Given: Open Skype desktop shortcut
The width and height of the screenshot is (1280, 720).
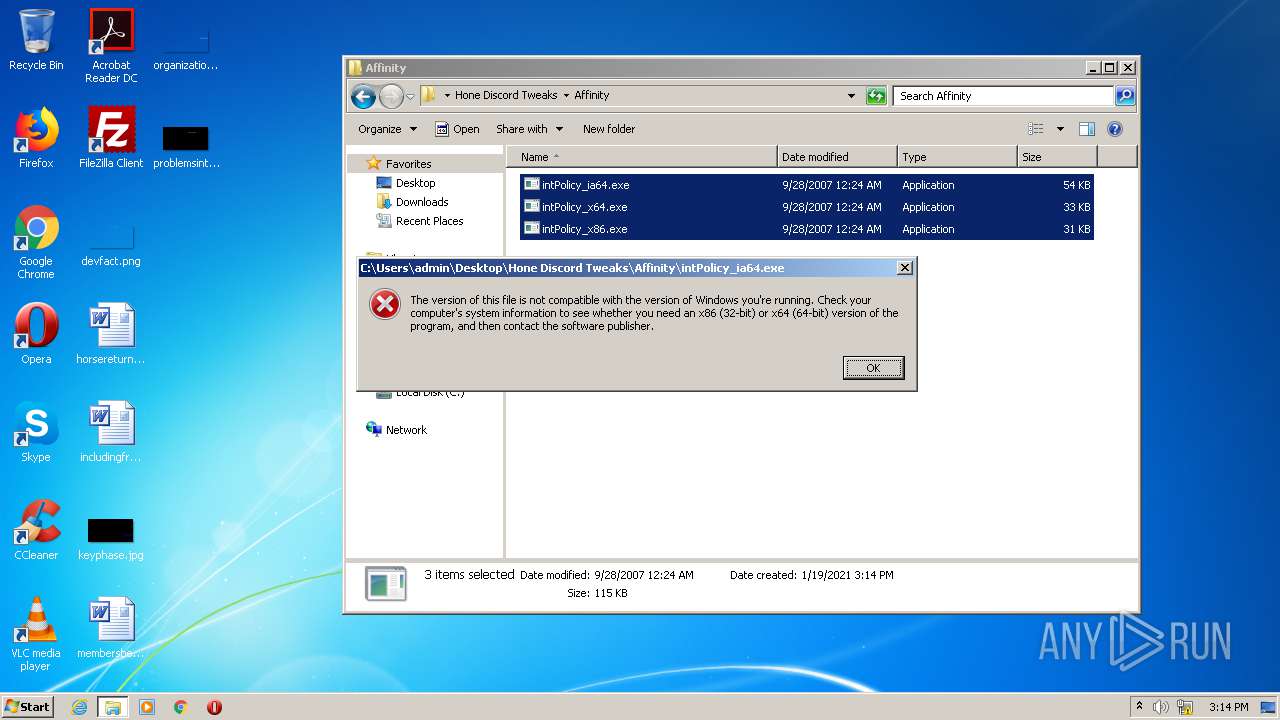Looking at the screenshot, I should pos(36,432).
